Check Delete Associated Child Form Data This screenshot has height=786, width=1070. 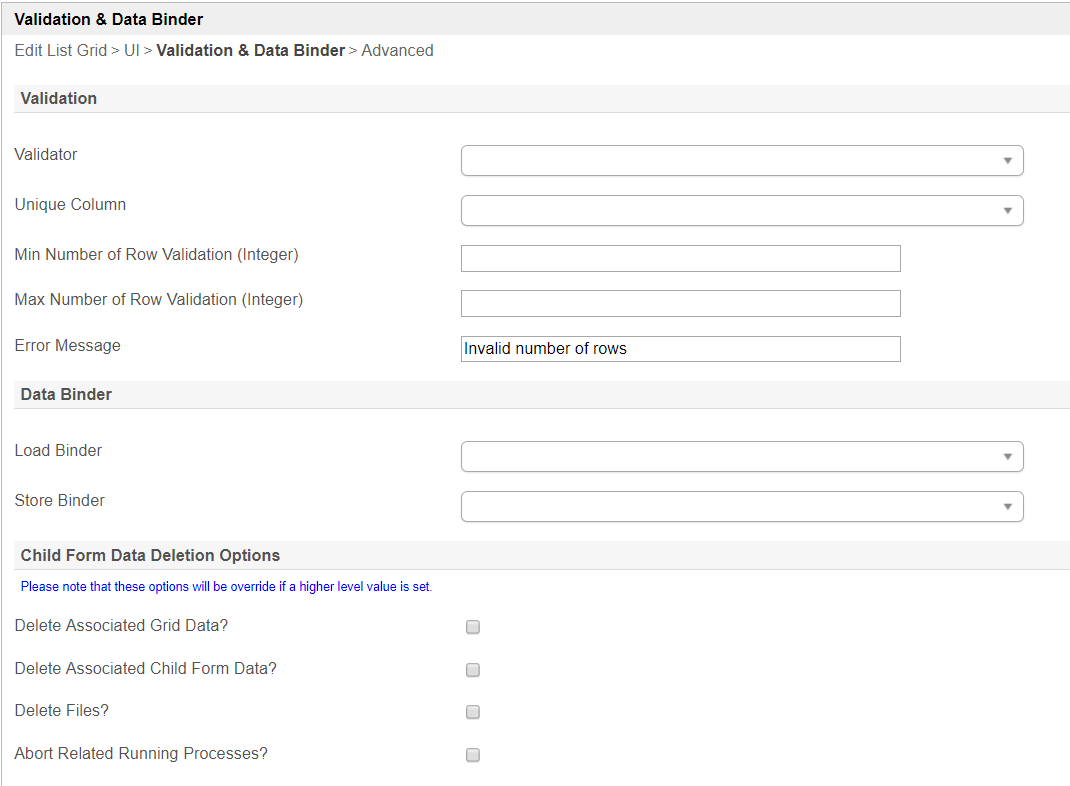pyautogui.click(x=473, y=670)
